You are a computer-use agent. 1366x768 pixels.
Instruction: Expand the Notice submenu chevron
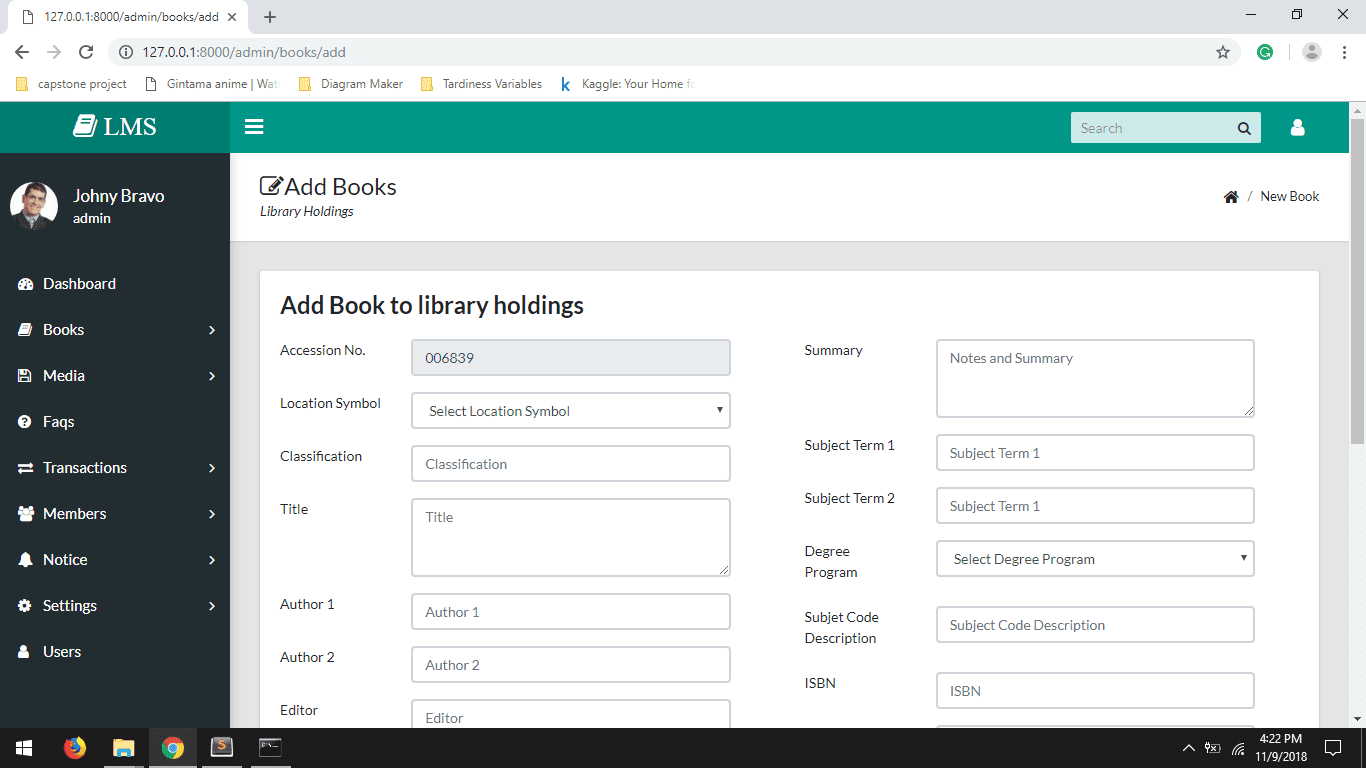(x=211, y=559)
